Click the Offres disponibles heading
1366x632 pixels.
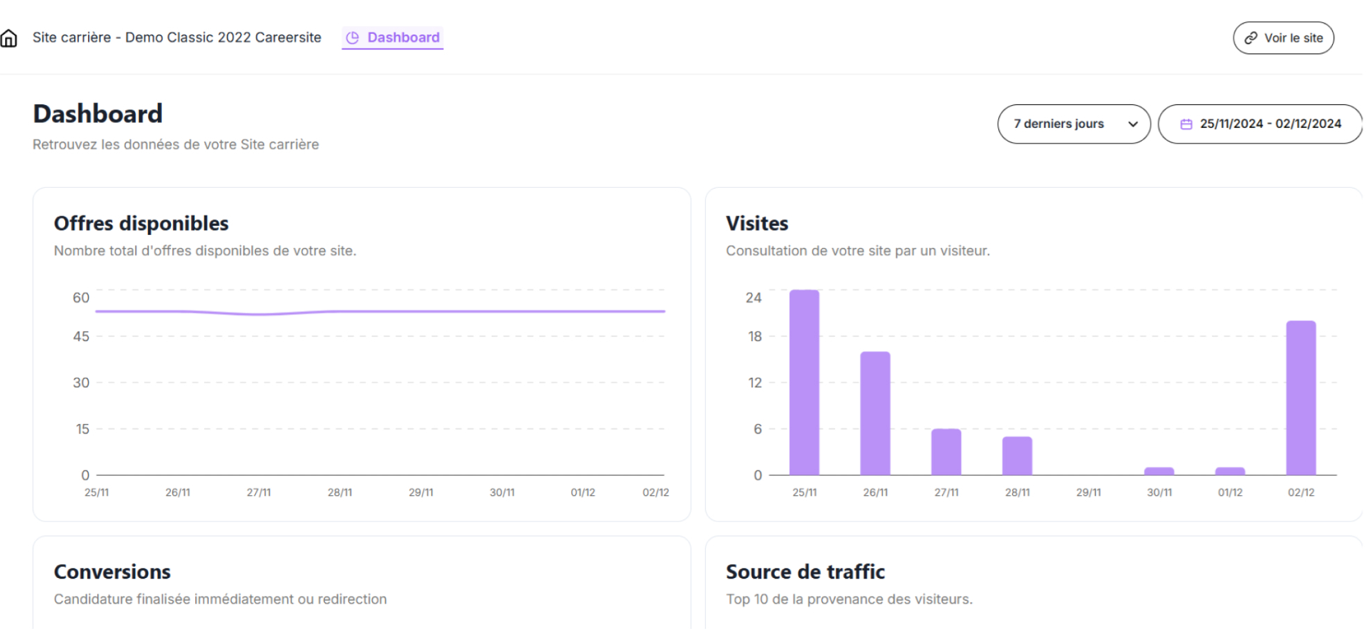coord(141,223)
